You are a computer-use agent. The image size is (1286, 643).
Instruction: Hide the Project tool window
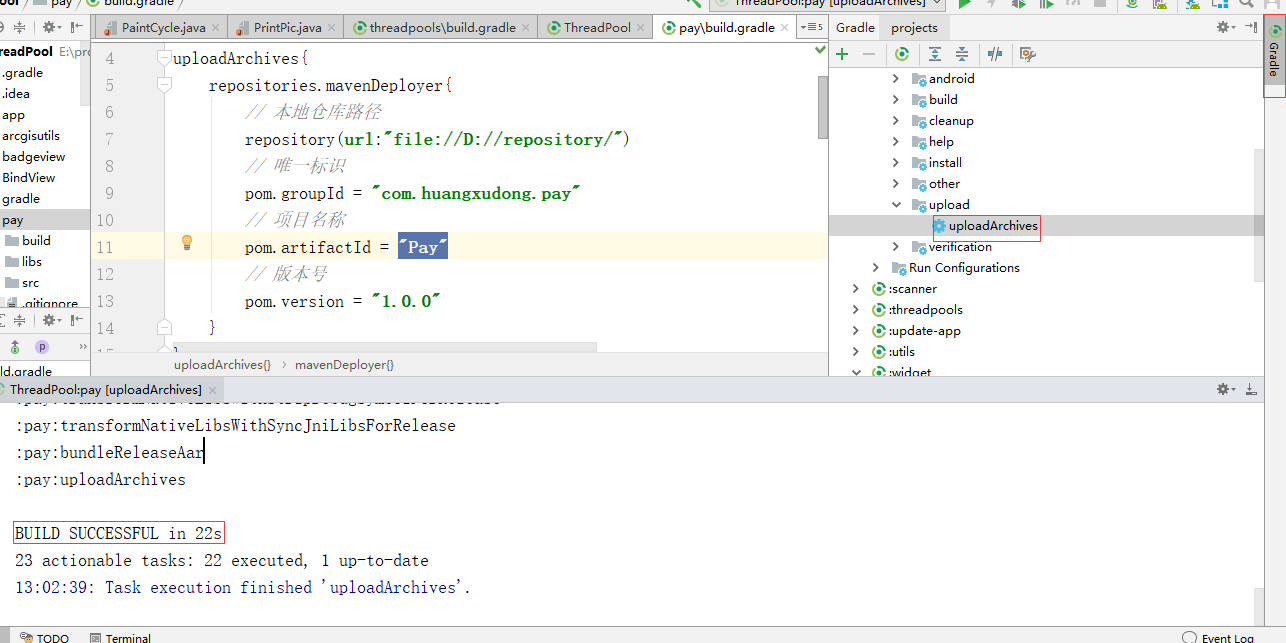tap(76, 27)
